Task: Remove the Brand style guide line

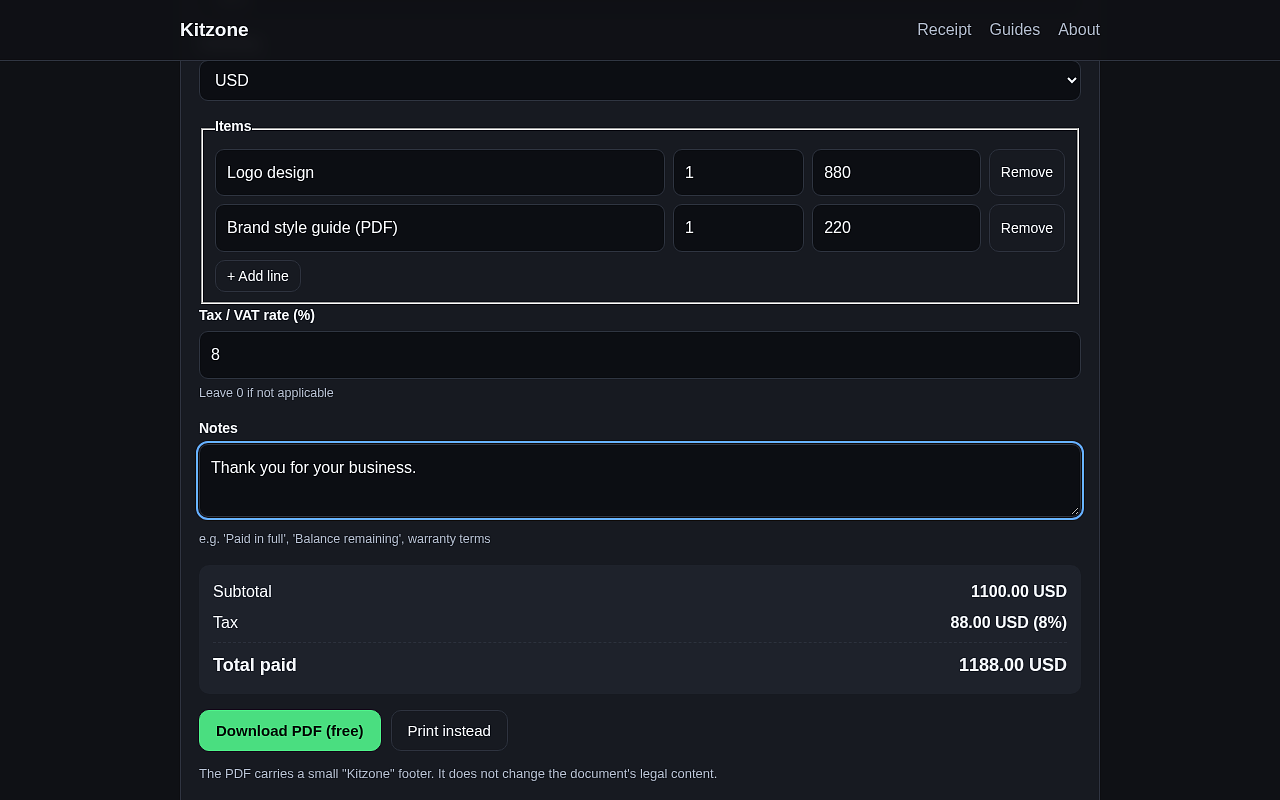Action: 1027,228
